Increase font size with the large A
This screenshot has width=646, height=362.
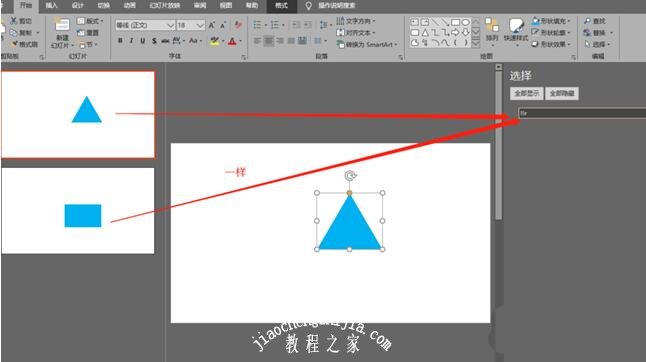(x=212, y=25)
